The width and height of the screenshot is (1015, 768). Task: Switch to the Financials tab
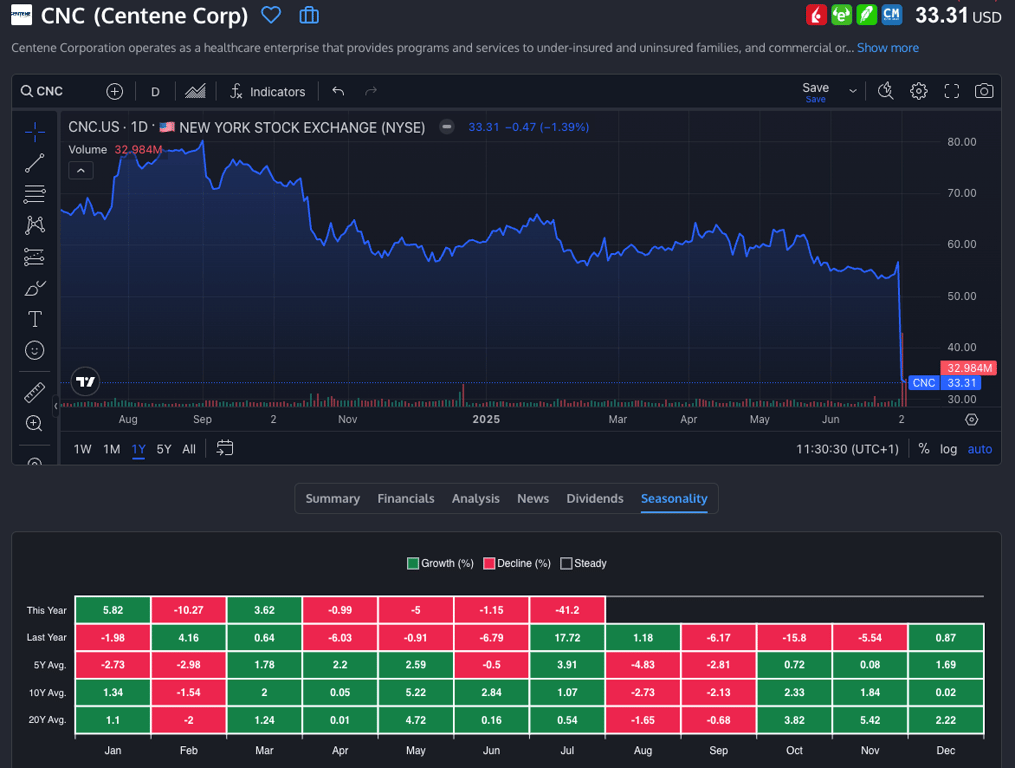click(406, 498)
